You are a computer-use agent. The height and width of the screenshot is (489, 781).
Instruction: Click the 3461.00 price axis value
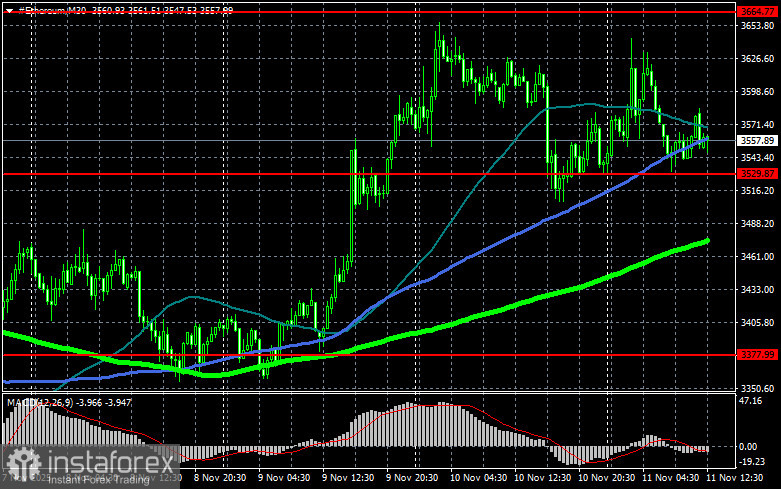tap(757, 256)
